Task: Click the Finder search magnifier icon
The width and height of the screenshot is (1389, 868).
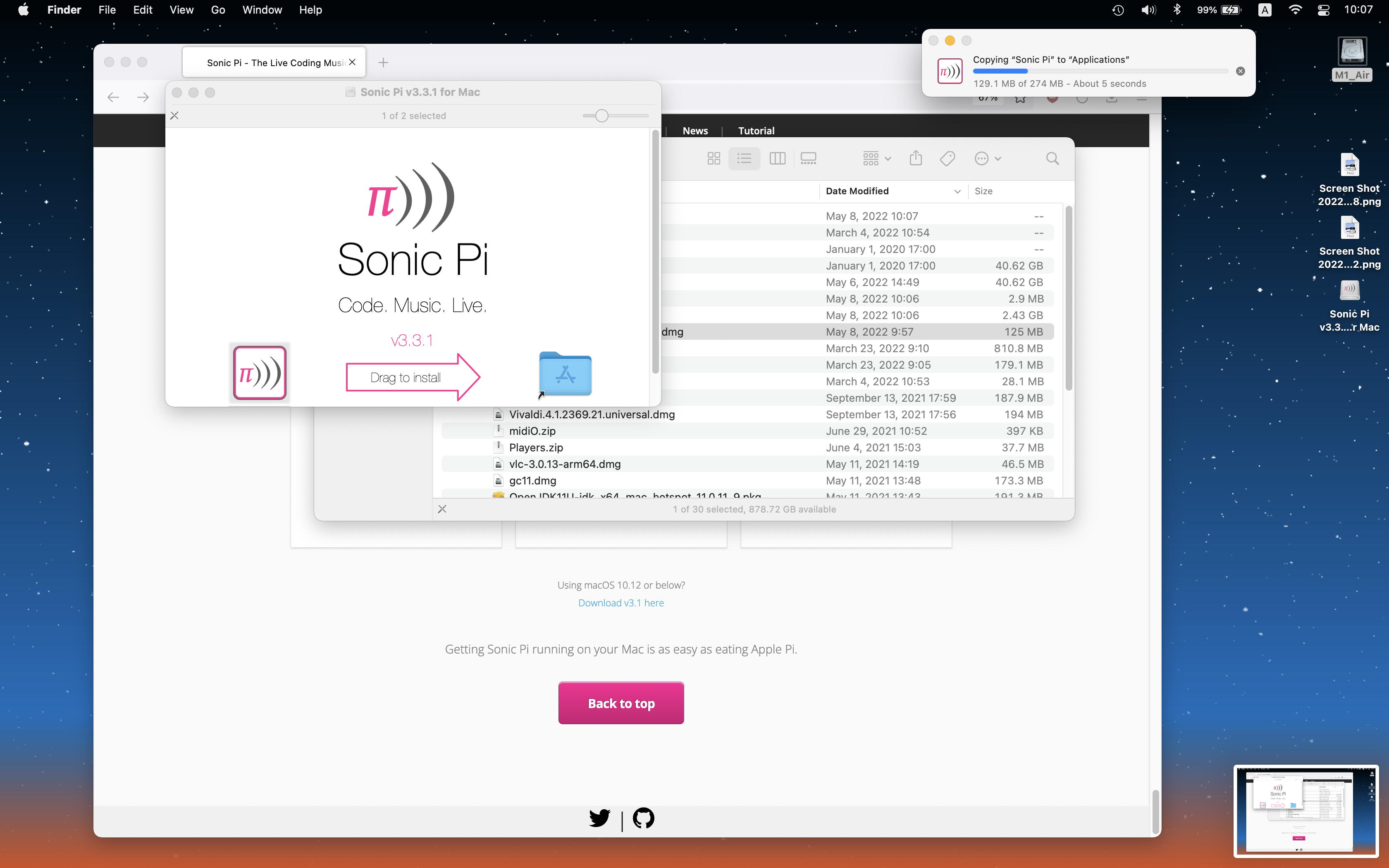Action: coord(1052,158)
